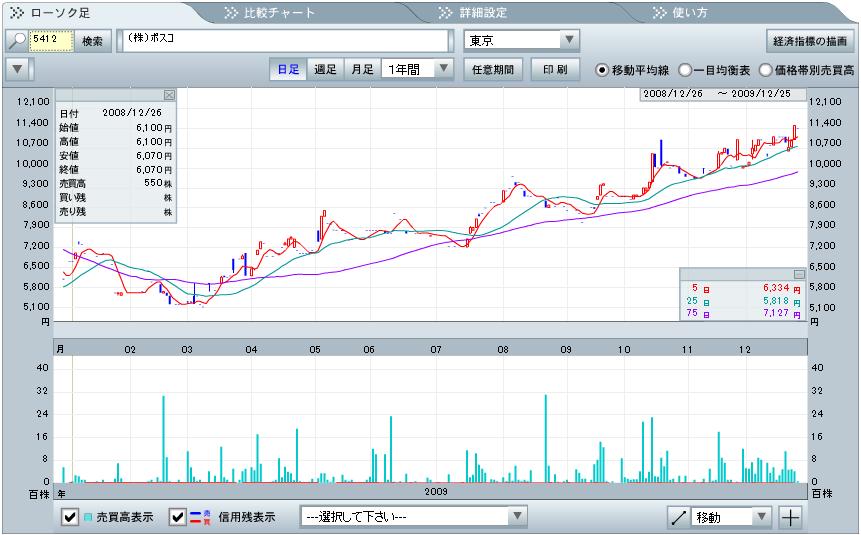Click the stock code input field
This screenshot has height=535, width=861.
point(50,41)
